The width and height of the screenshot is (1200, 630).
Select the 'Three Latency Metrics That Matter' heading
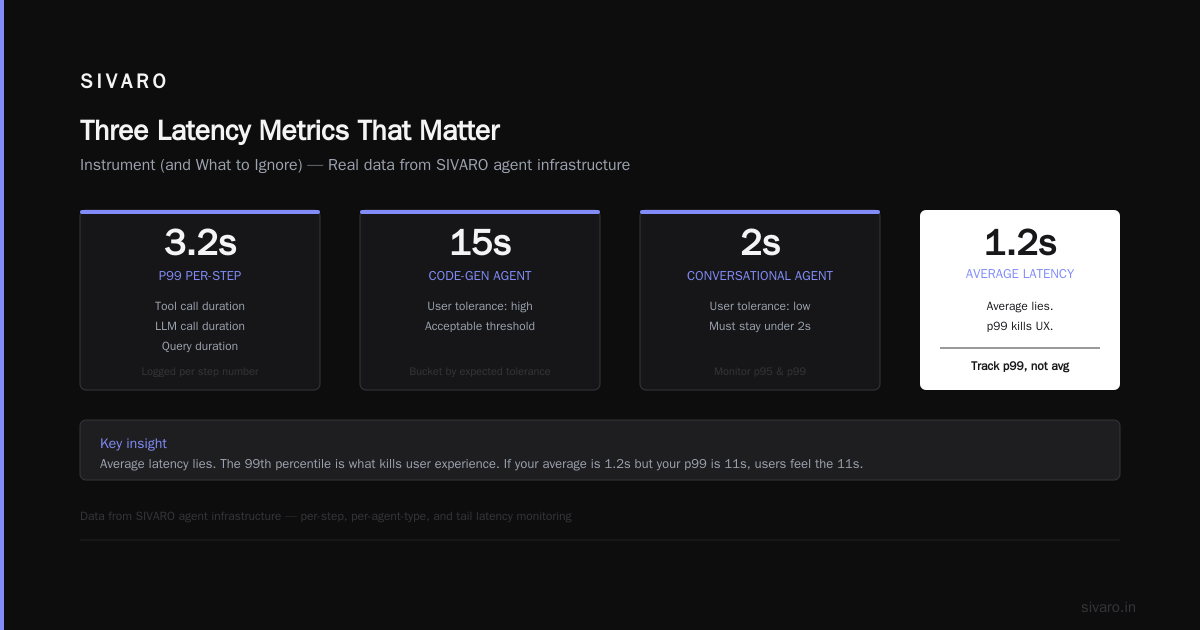click(x=290, y=131)
